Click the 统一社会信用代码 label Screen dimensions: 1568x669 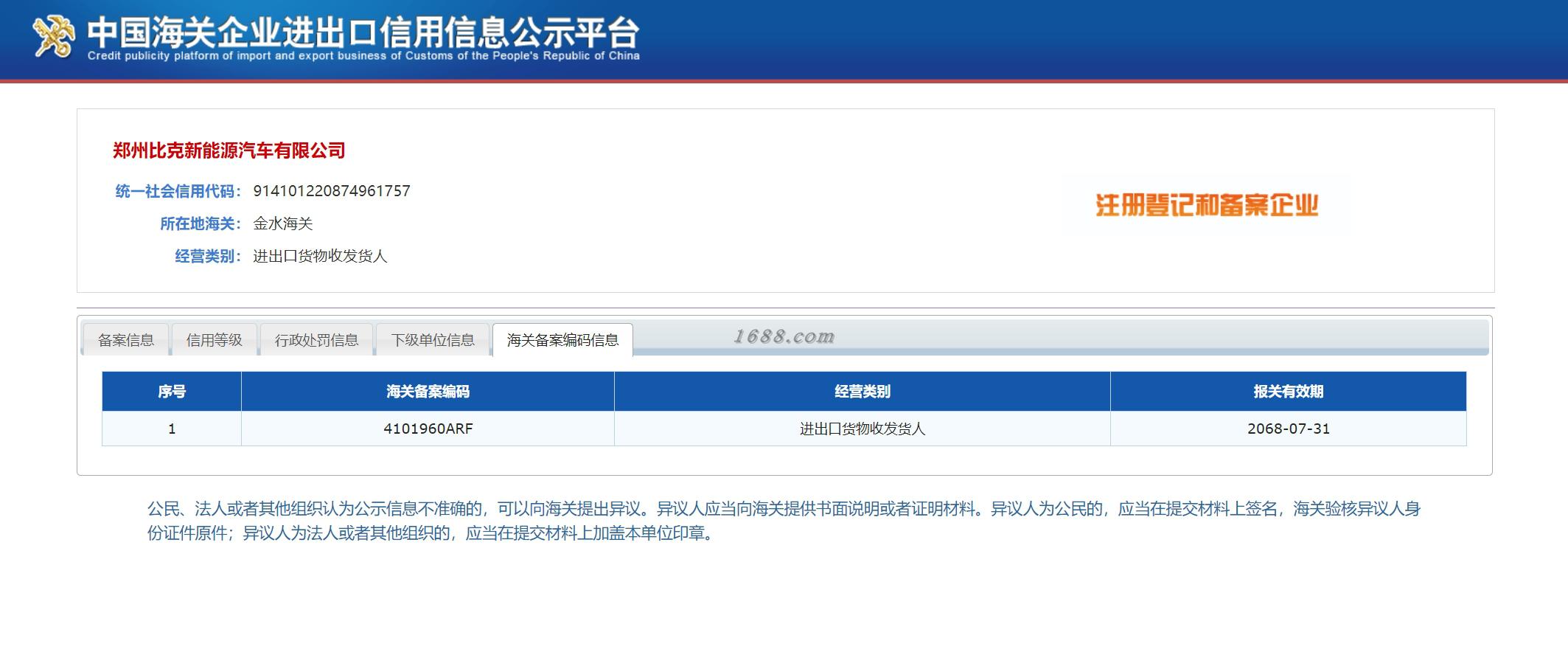(178, 191)
